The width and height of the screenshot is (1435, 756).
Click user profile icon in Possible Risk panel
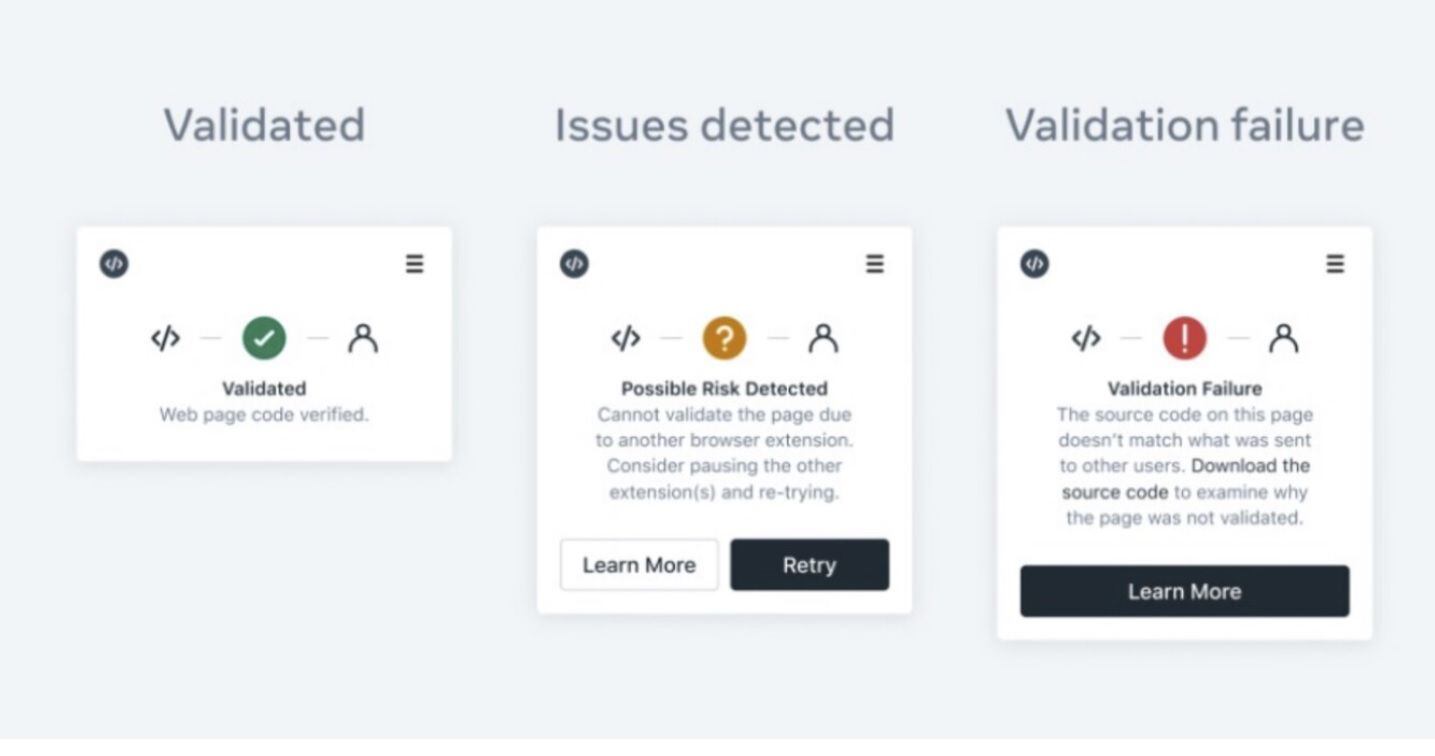pyautogui.click(x=823, y=339)
